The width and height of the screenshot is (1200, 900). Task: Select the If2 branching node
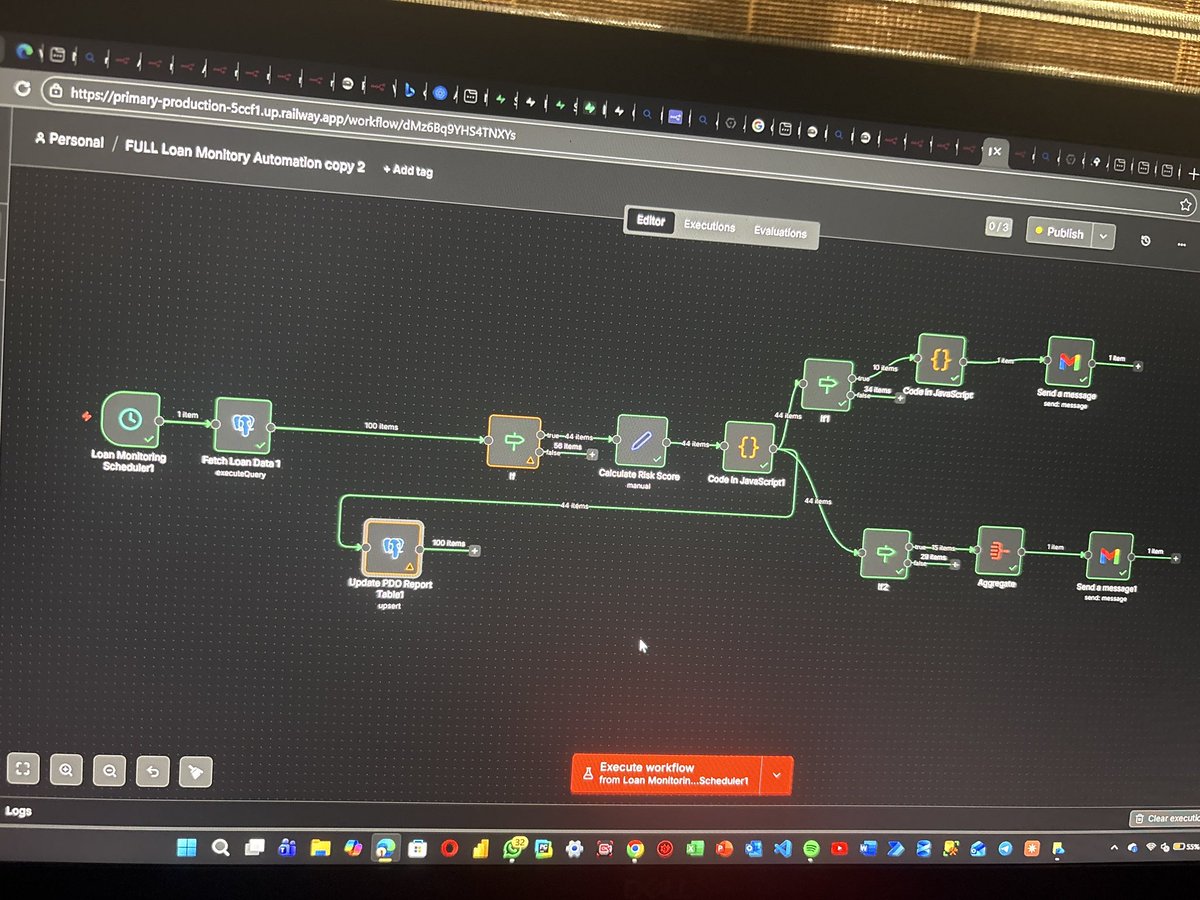[x=886, y=553]
